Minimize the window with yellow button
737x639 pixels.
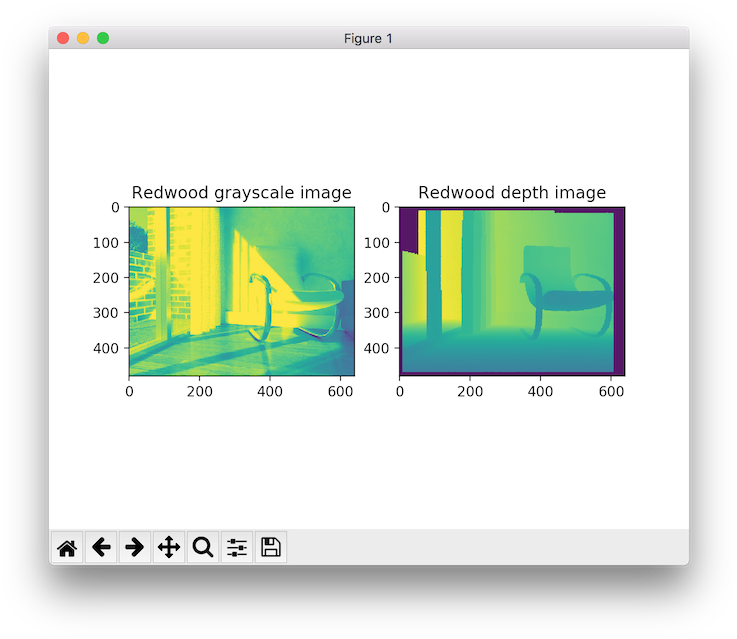[x=83, y=38]
